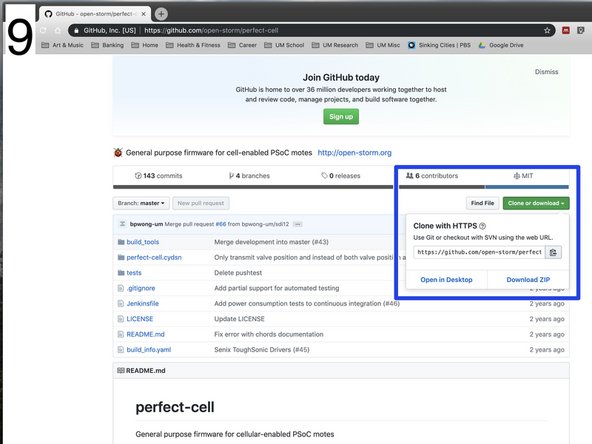Open the LICENSE file
This screenshot has width=592, height=444.
(x=140, y=319)
